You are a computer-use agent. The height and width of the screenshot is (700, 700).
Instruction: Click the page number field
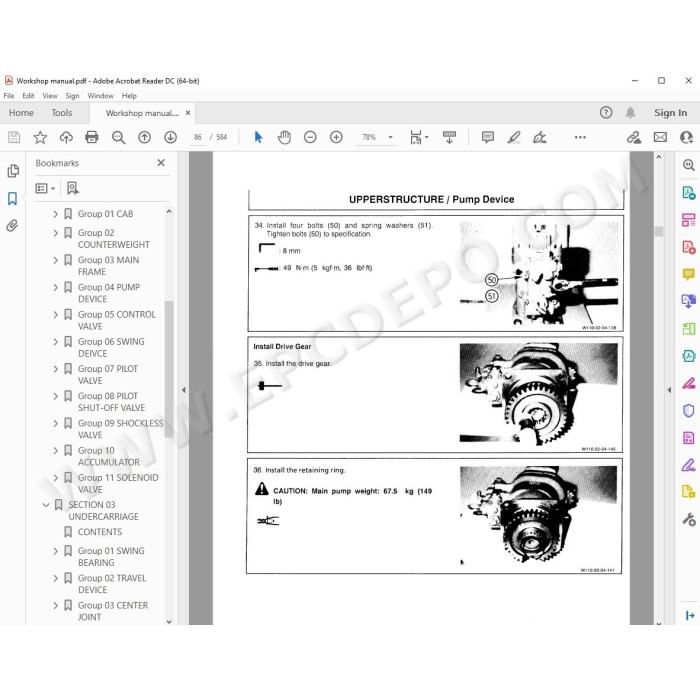coord(198,137)
